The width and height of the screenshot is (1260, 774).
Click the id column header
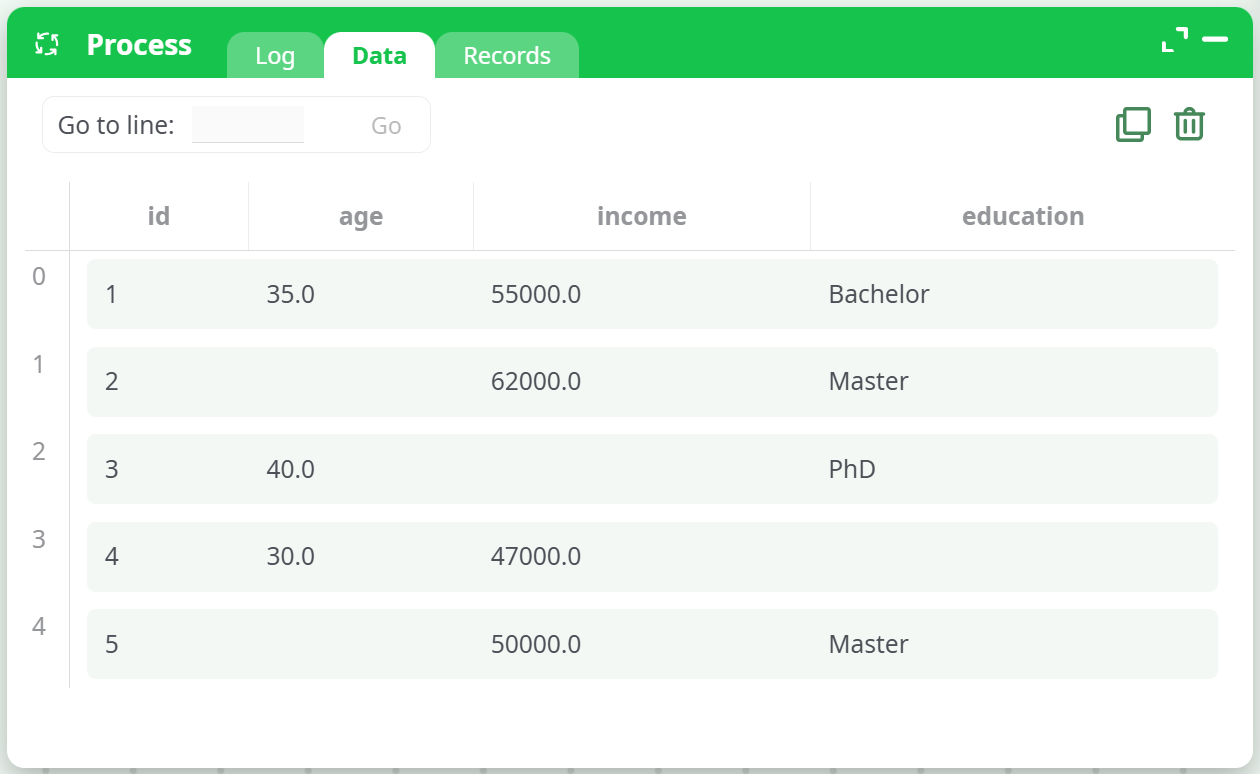159,216
